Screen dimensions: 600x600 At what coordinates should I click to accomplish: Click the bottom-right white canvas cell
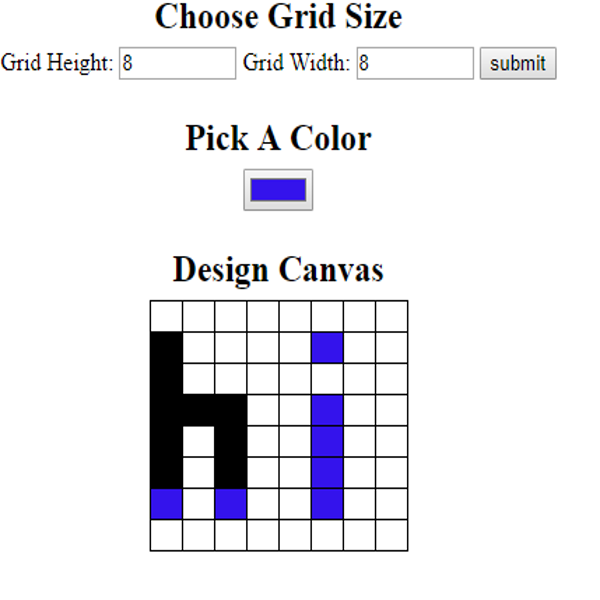[391, 535]
